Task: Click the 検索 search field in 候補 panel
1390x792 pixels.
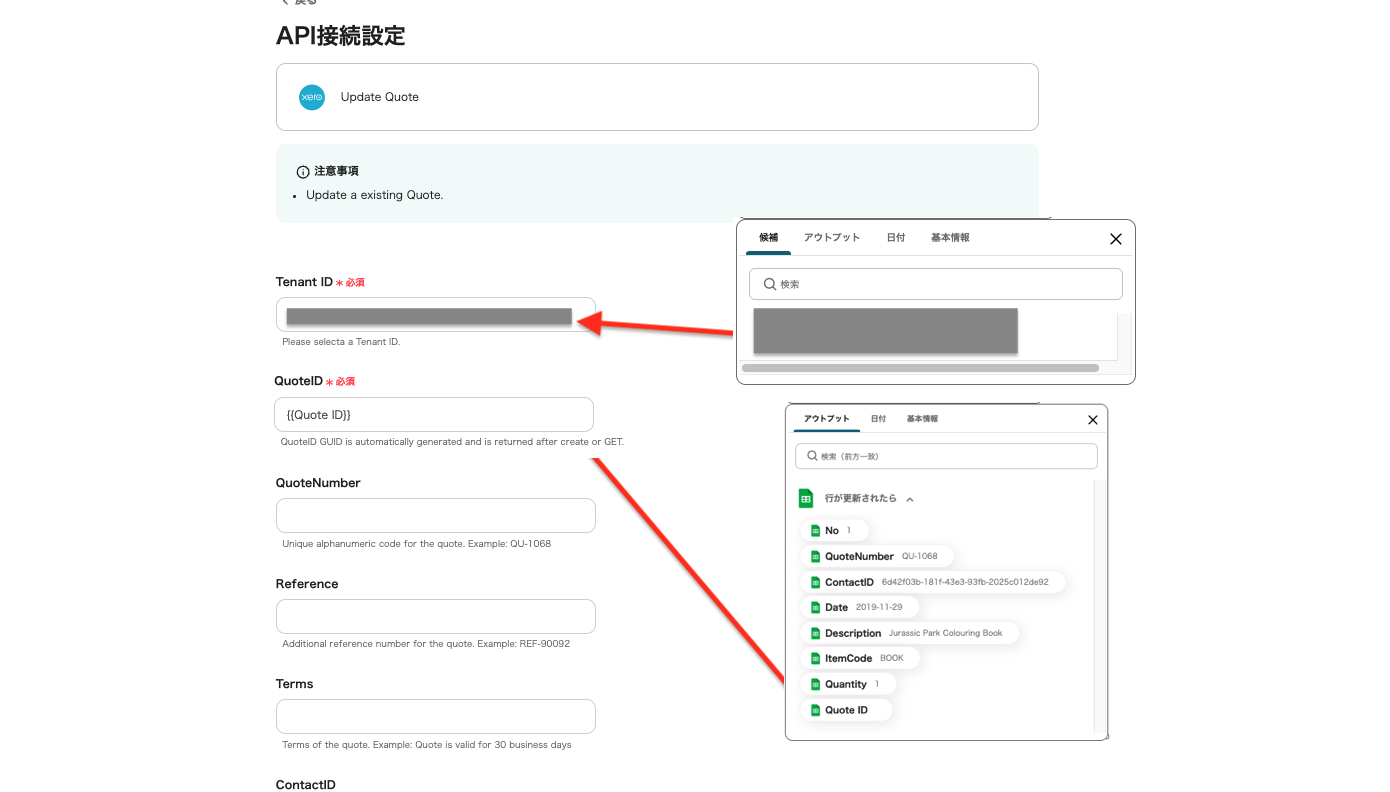Action: pyautogui.click(x=936, y=284)
